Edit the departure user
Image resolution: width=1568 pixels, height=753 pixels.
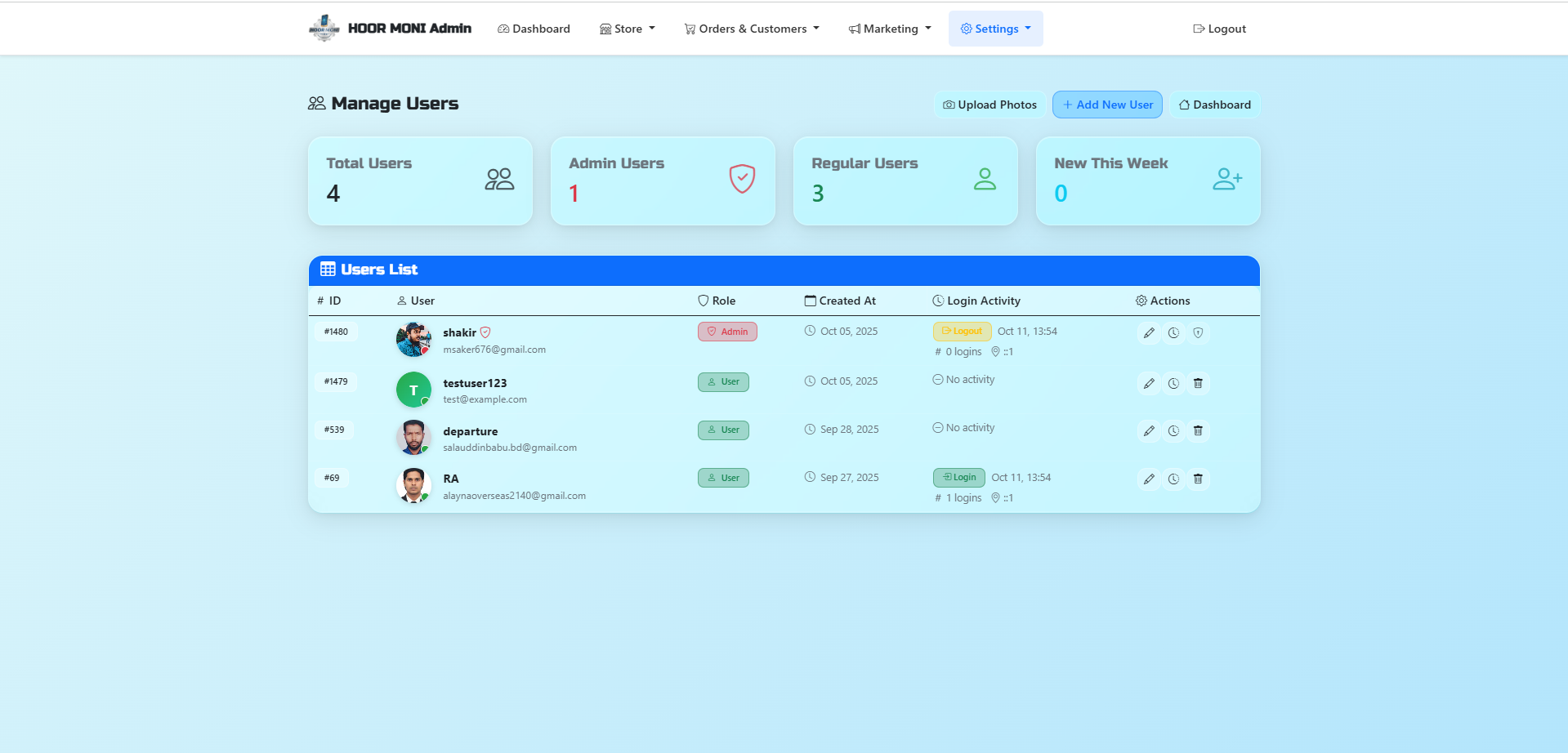point(1149,430)
